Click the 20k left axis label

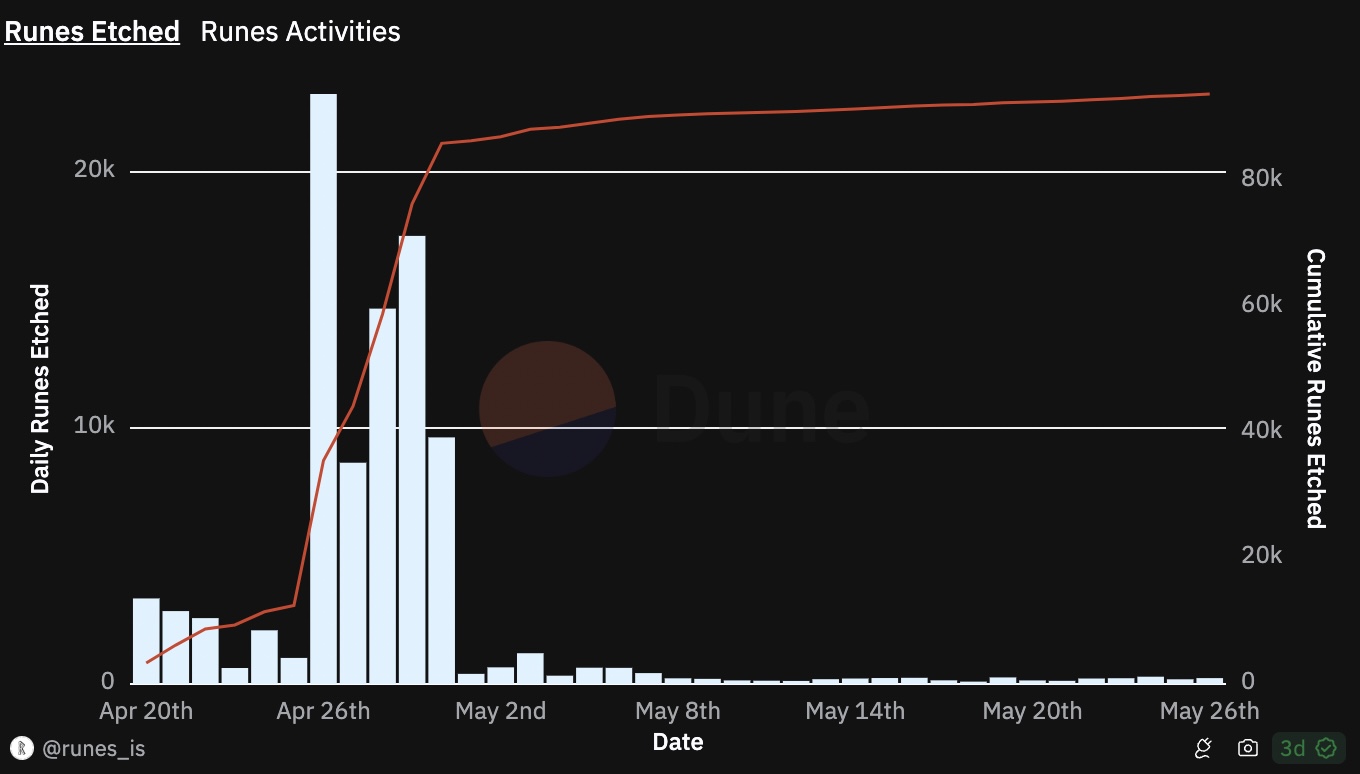coord(95,171)
